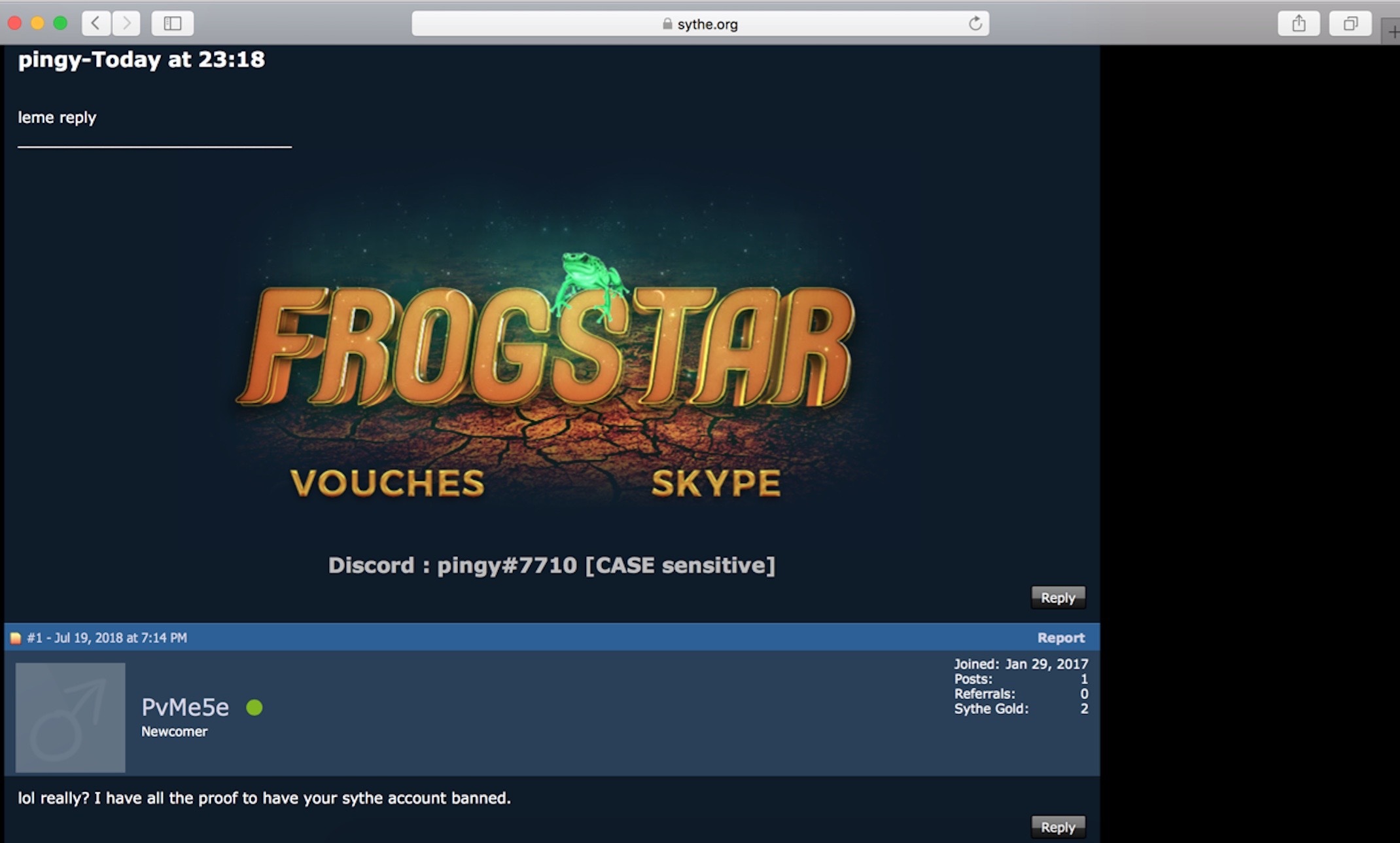This screenshot has height=843, width=1400.
Task: Click the SKYPE link in signature
Action: click(716, 483)
